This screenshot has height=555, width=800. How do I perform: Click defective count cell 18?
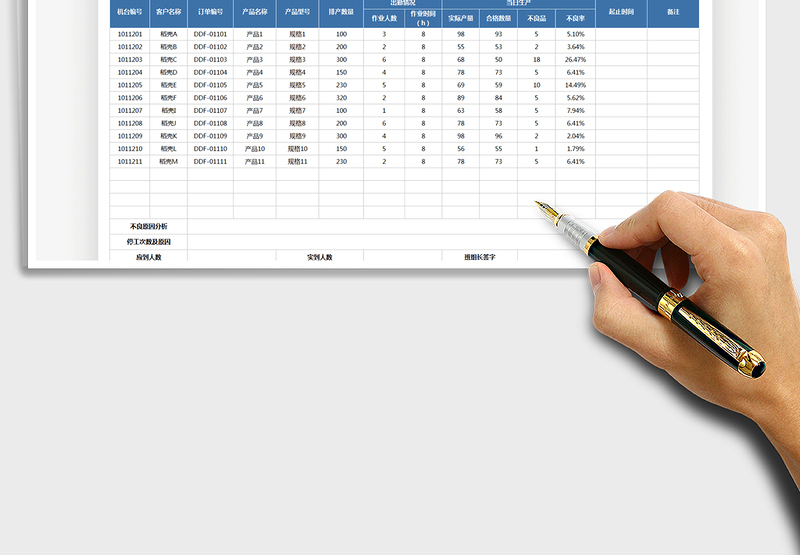(536, 60)
